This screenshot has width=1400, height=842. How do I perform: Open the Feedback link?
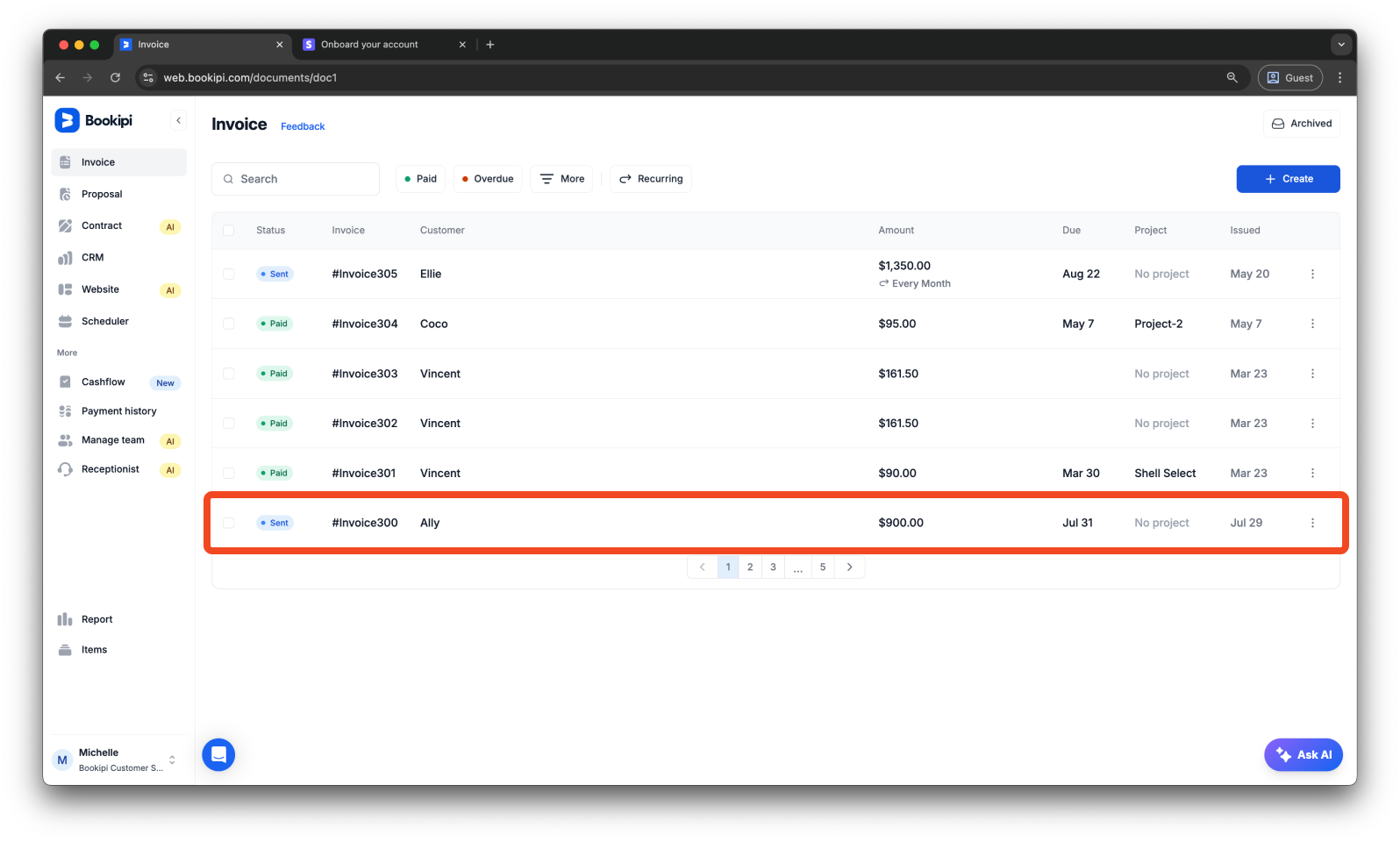point(303,126)
